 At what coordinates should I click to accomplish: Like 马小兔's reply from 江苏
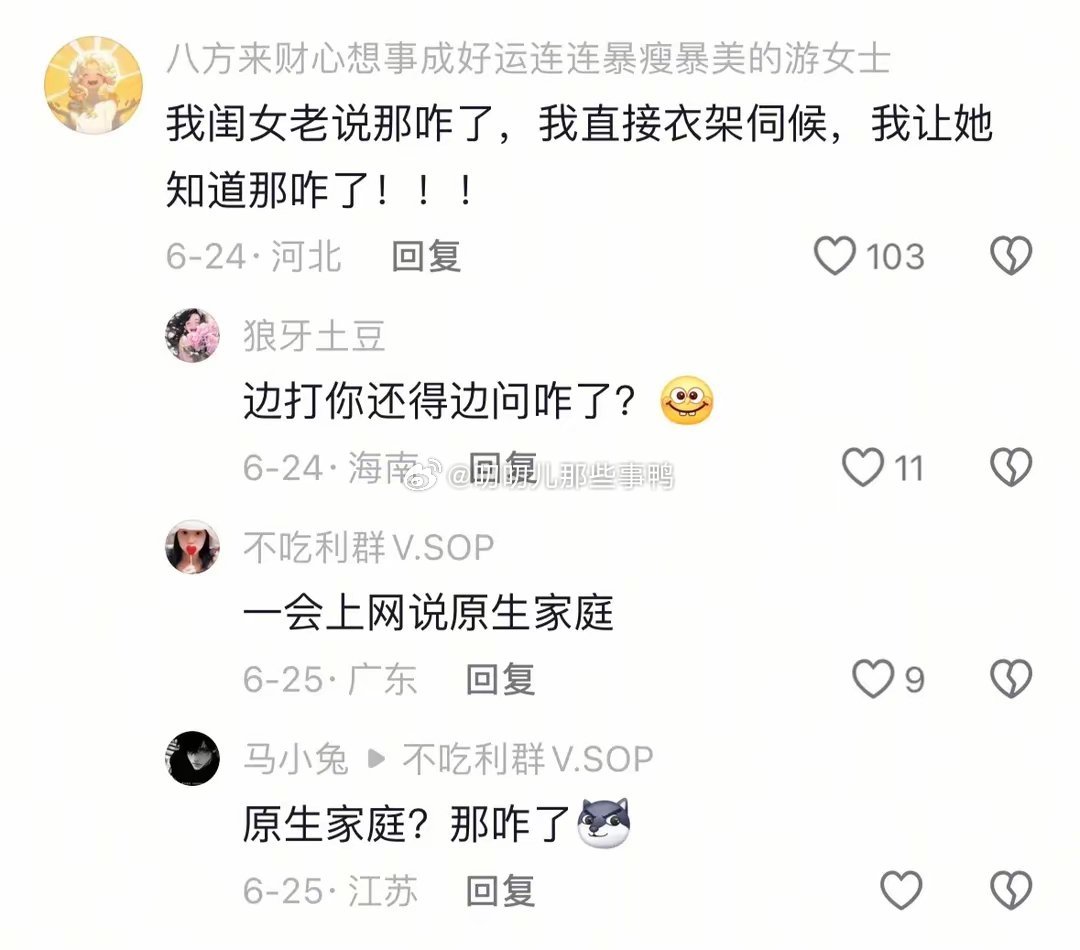click(x=901, y=890)
